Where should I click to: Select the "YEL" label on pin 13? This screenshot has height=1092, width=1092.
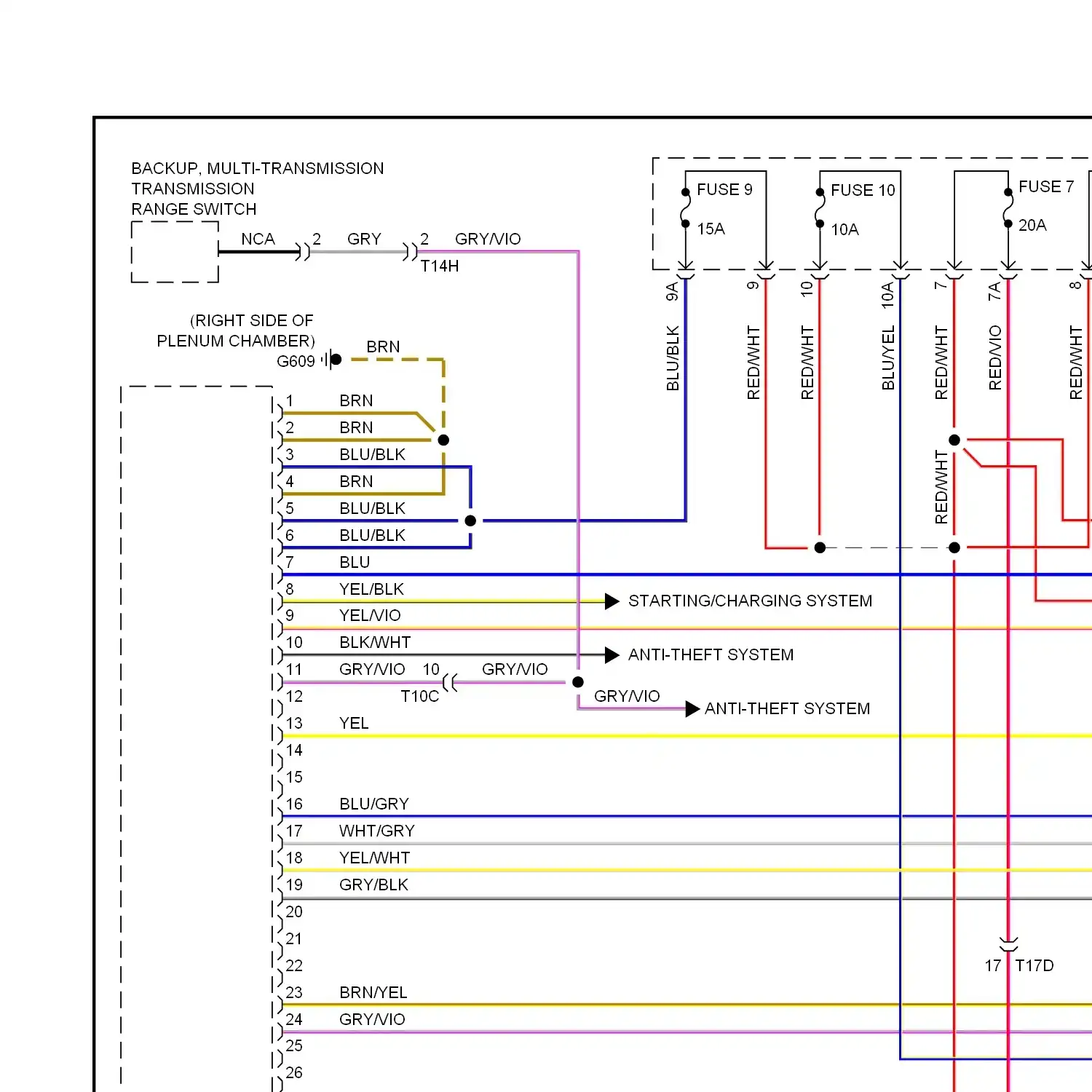(354, 723)
